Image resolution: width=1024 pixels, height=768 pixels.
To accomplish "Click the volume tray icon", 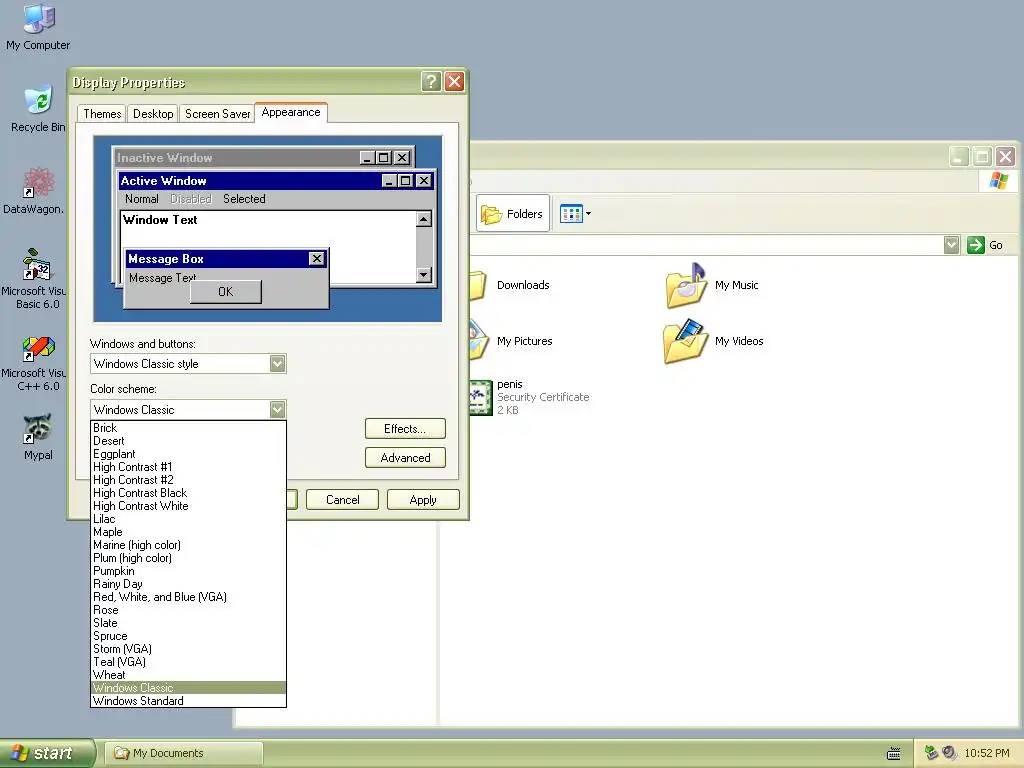I will (x=949, y=753).
